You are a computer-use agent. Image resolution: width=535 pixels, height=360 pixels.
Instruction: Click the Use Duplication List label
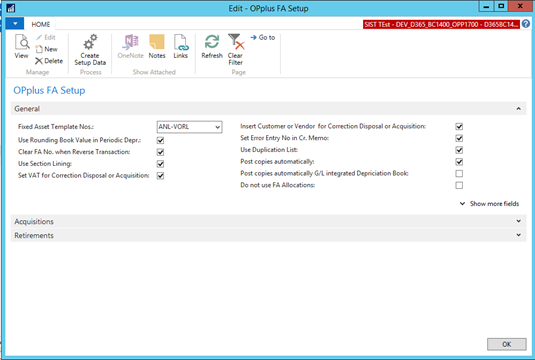(x=269, y=150)
